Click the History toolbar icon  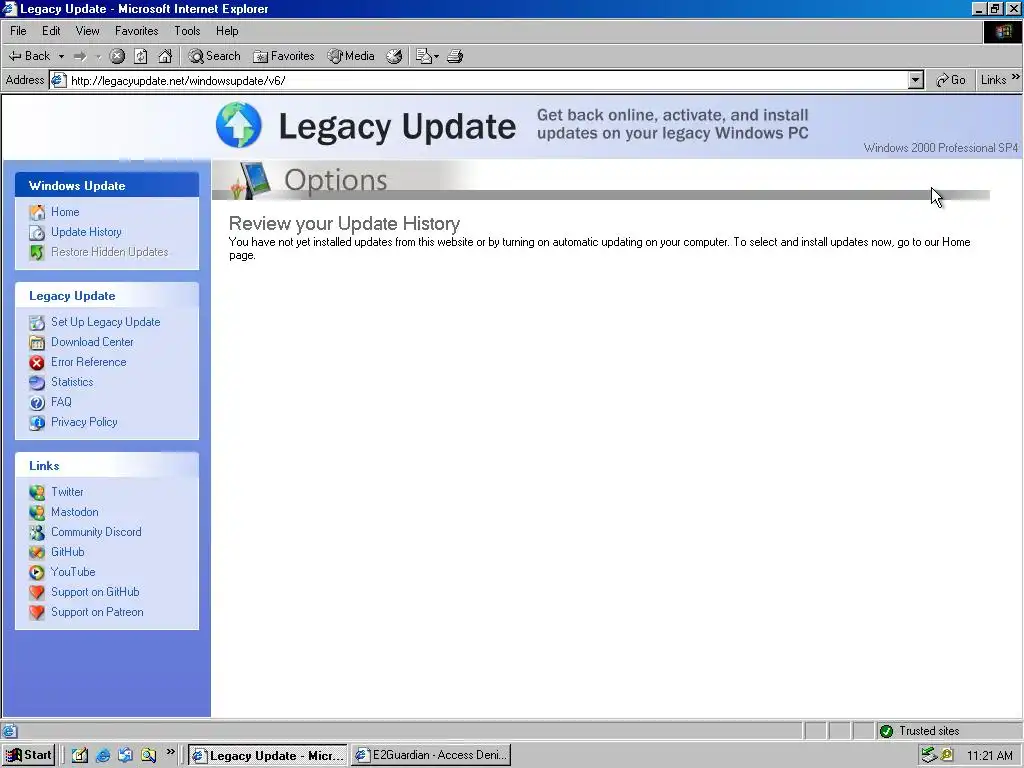point(394,56)
